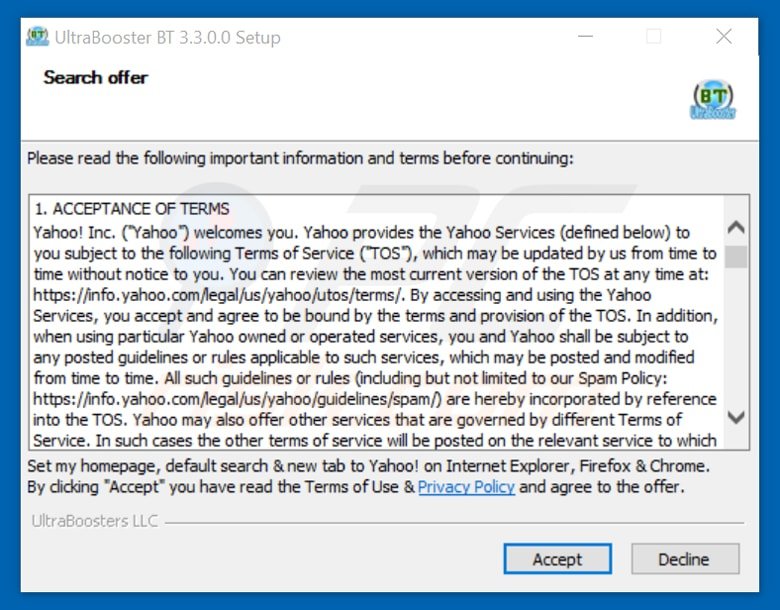Click the greyed-out maximize button
This screenshot has height=610, width=780.
pyautogui.click(x=654, y=36)
